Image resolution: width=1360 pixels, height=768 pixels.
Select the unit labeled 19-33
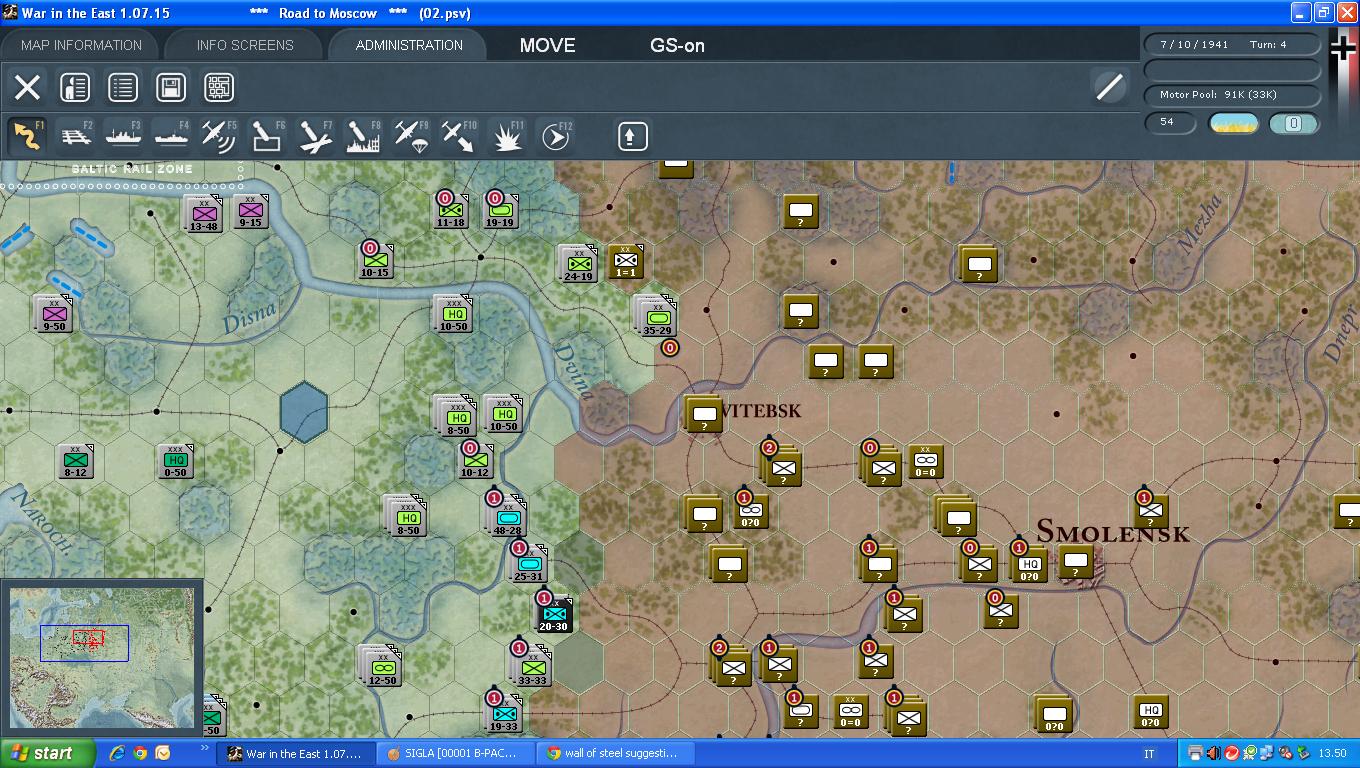[x=503, y=713]
